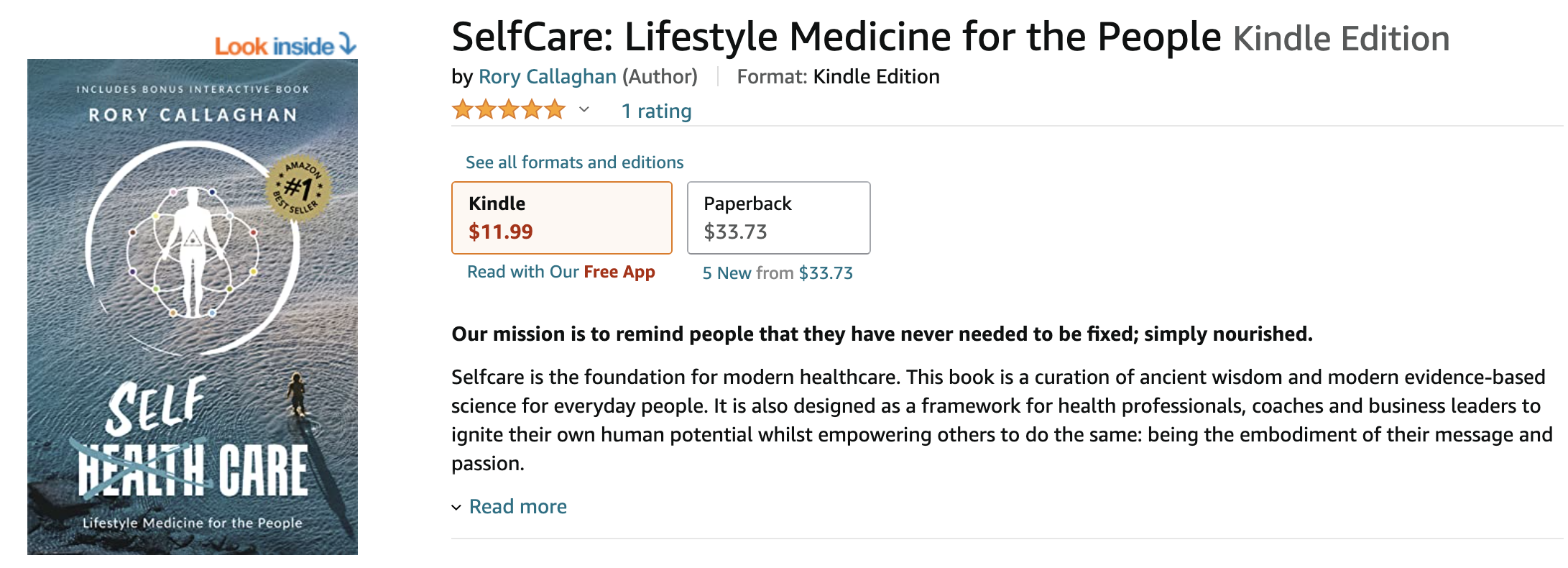Open the Read more description link
Image resolution: width=1568 pixels, height=568 pixels.
pyautogui.click(x=517, y=506)
